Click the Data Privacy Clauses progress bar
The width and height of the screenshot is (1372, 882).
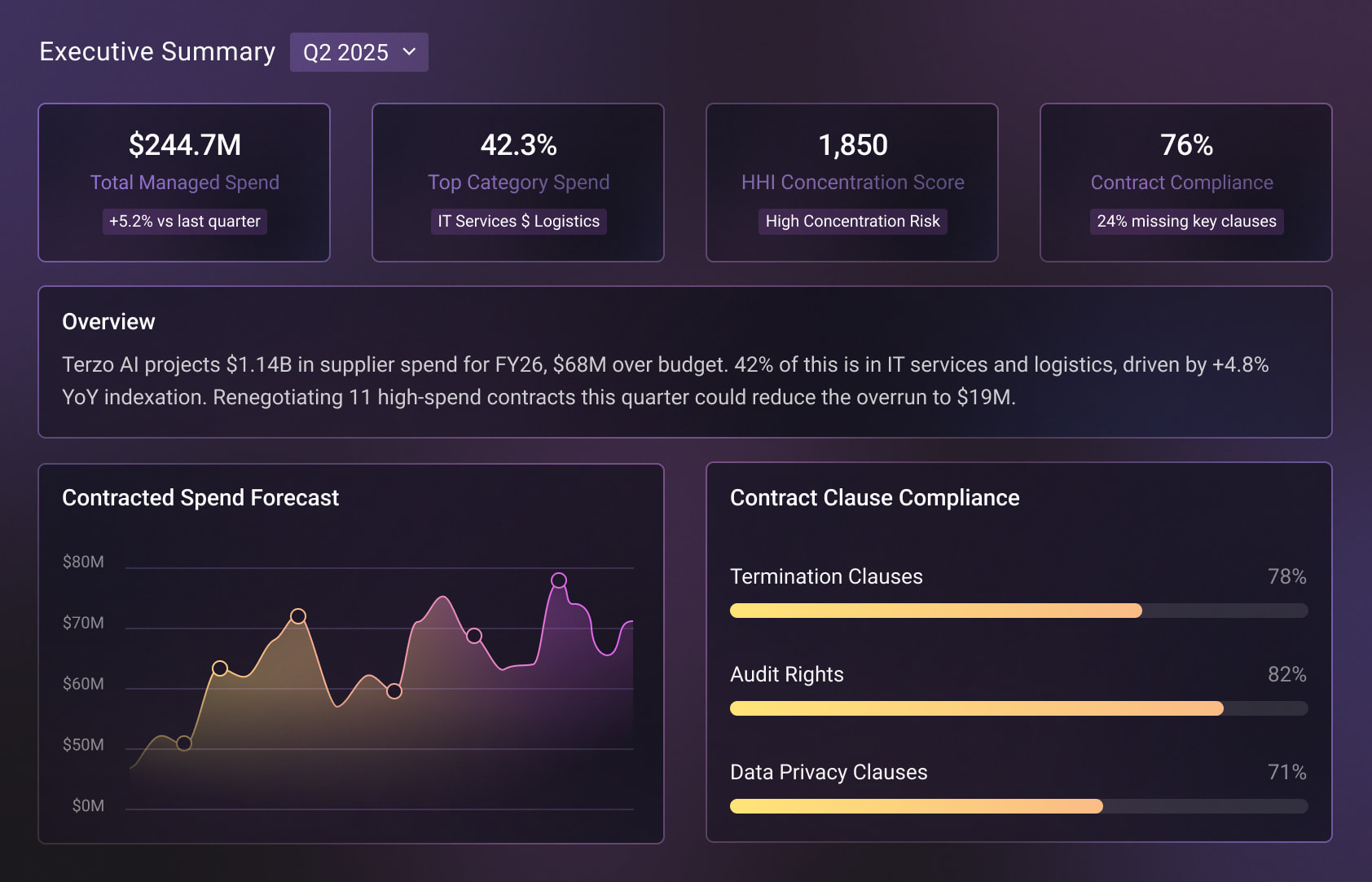tap(1018, 806)
